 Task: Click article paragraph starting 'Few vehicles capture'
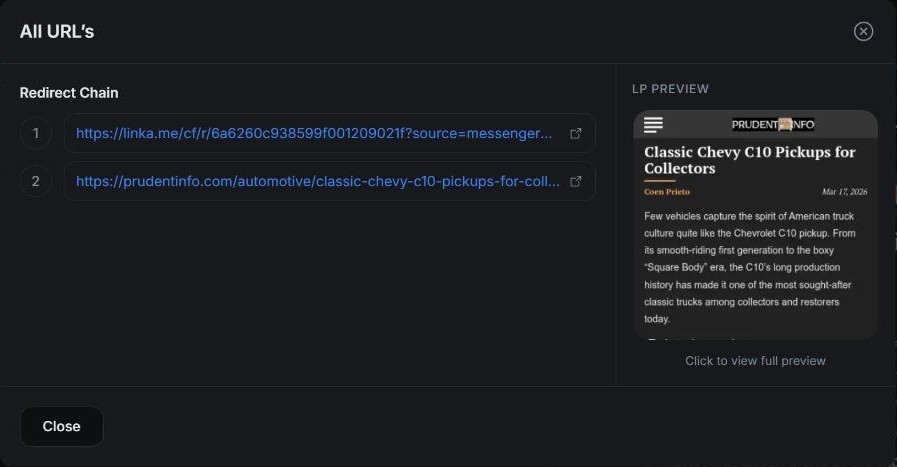click(749, 267)
